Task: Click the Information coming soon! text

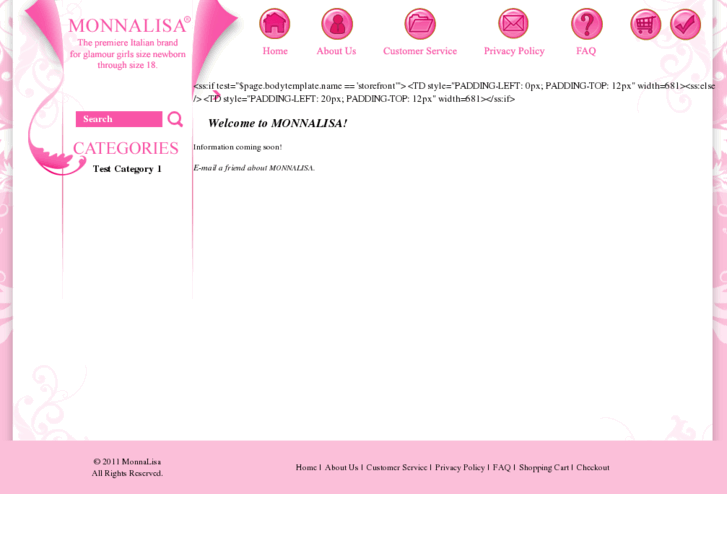Action: pyautogui.click(x=237, y=147)
